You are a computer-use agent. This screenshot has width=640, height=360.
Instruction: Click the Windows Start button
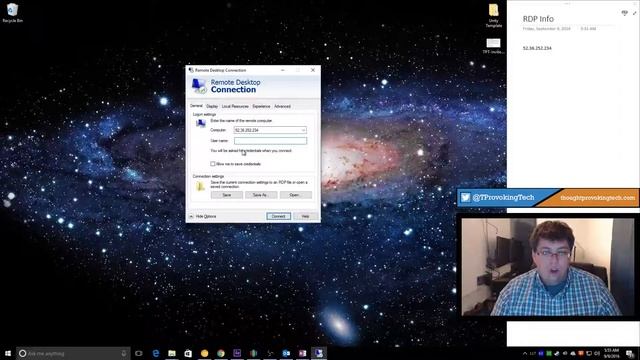click(x=8, y=353)
